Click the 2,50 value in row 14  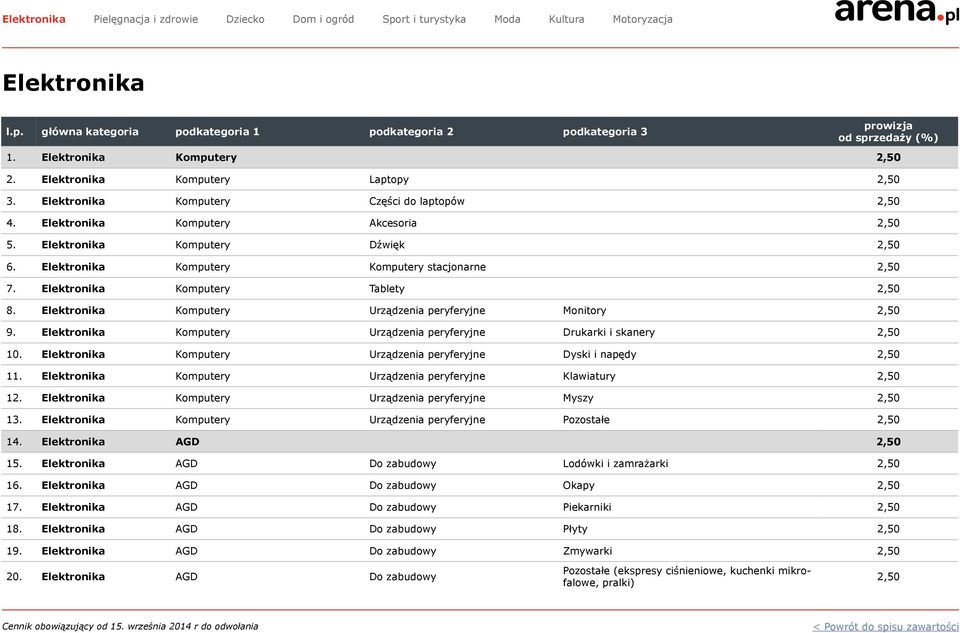[x=888, y=442]
